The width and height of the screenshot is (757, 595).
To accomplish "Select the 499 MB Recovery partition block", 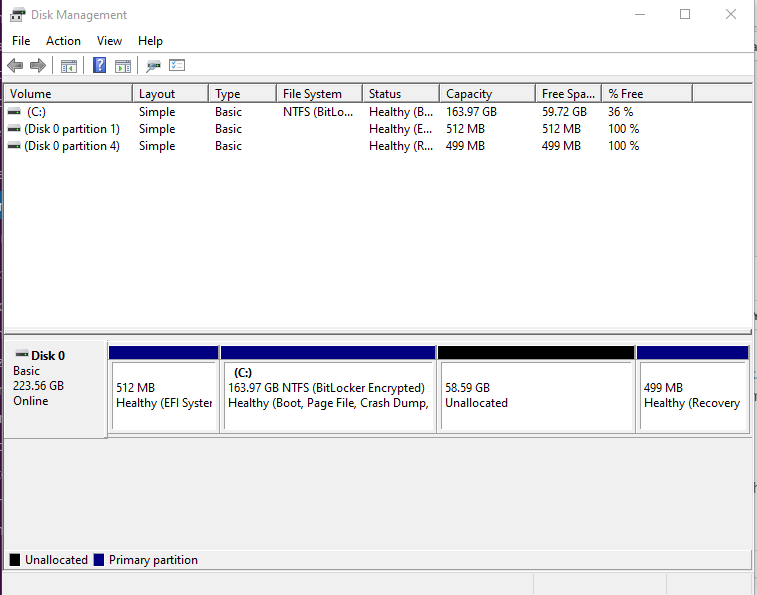I will [x=693, y=389].
